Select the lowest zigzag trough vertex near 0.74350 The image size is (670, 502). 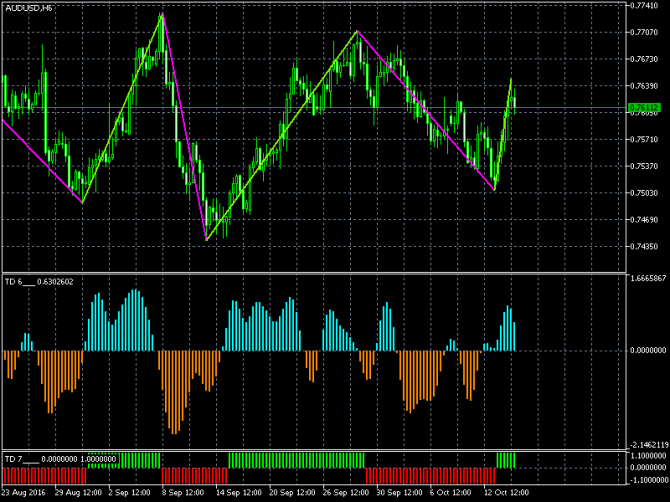coord(206,241)
